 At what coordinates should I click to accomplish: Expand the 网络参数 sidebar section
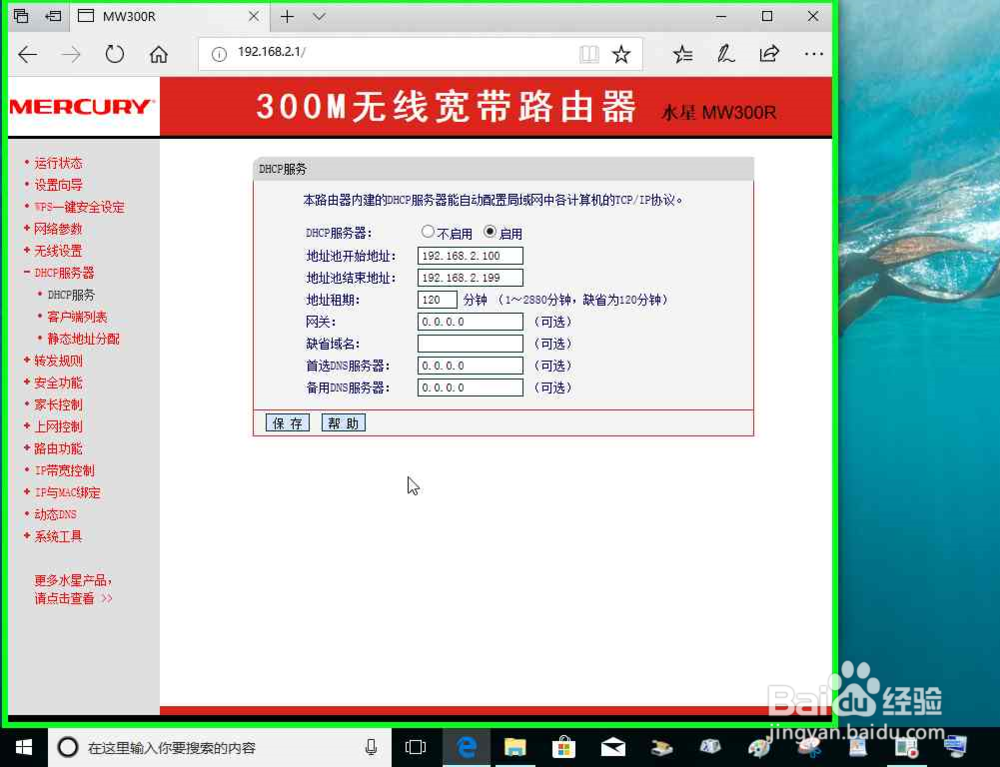[57, 228]
